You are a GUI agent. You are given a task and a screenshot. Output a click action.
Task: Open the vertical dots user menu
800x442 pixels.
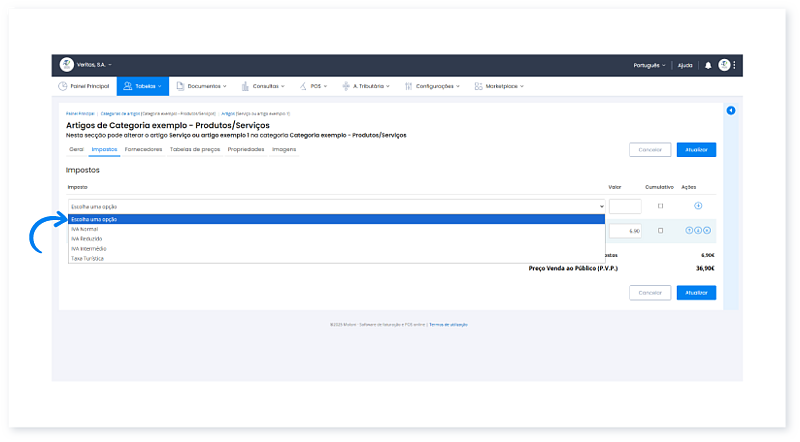[x=735, y=65]
